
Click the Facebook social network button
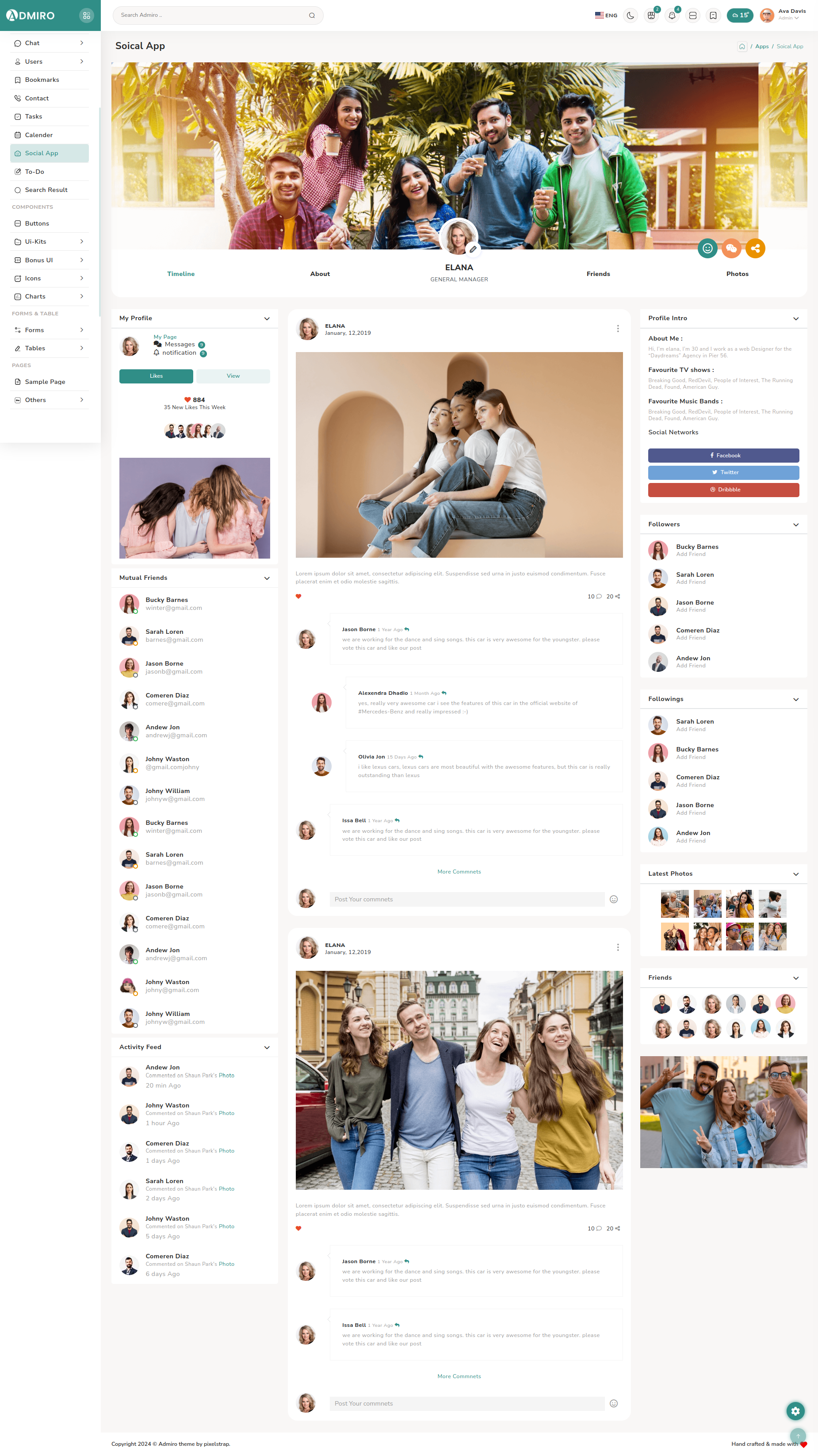[x=723, y=456]
